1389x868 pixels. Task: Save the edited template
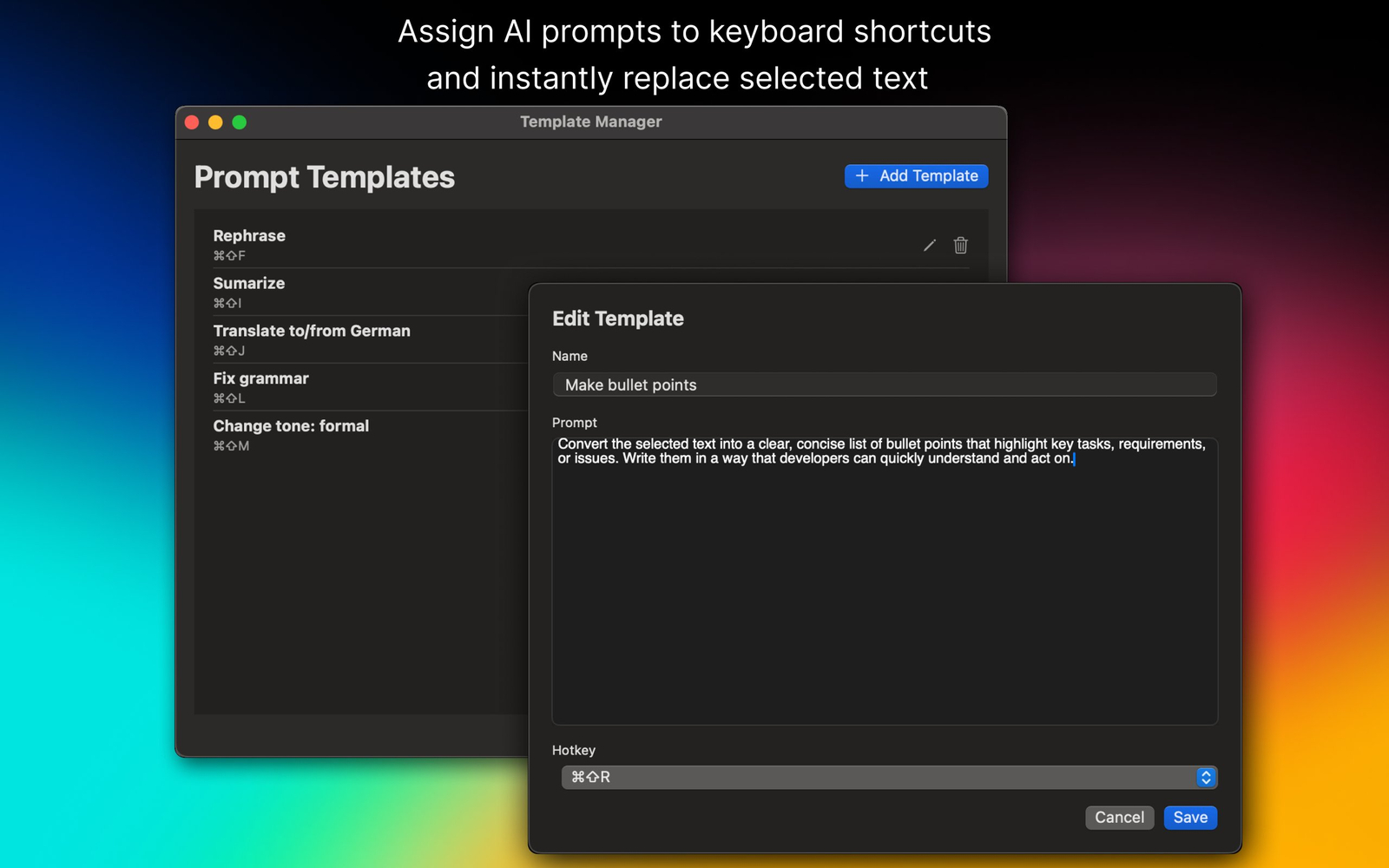pos(1190,818)
